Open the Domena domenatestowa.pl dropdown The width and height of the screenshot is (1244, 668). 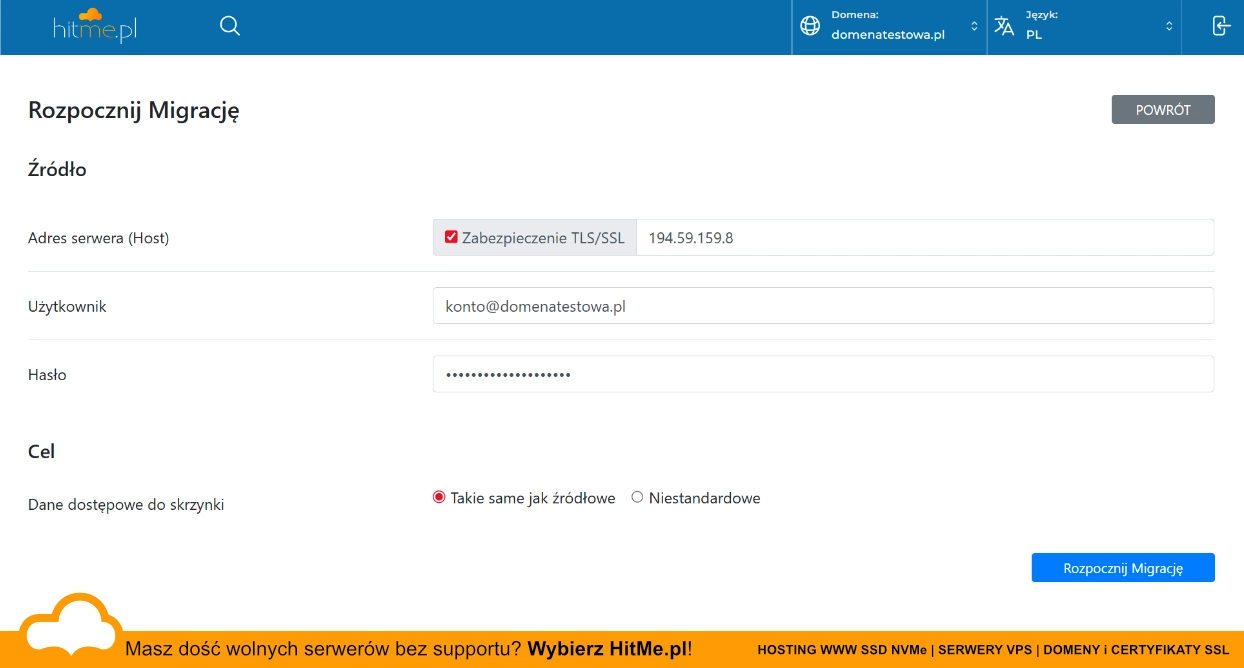click(x=889, y=27)
